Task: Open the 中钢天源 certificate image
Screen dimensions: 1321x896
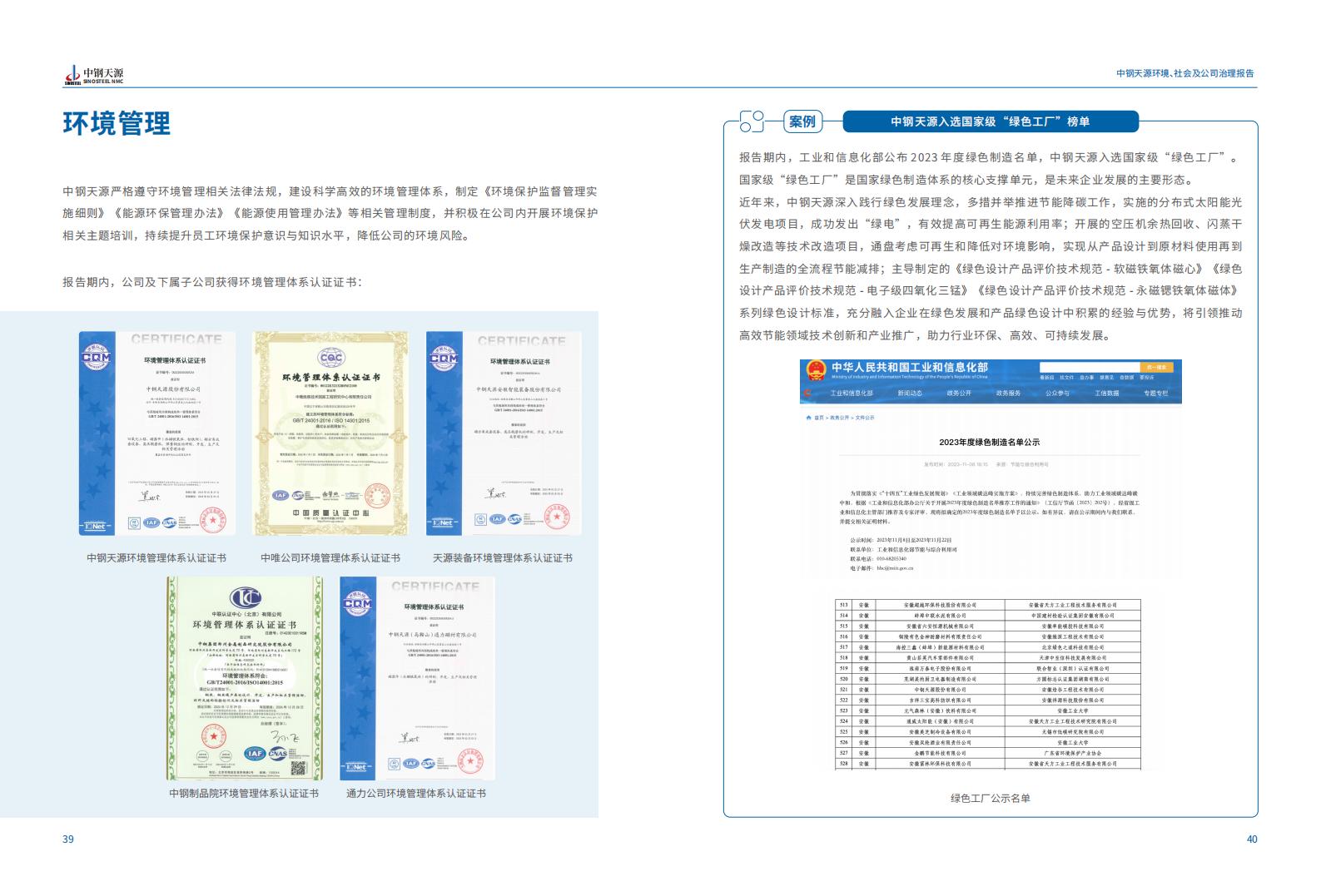Action: (157, 433)
